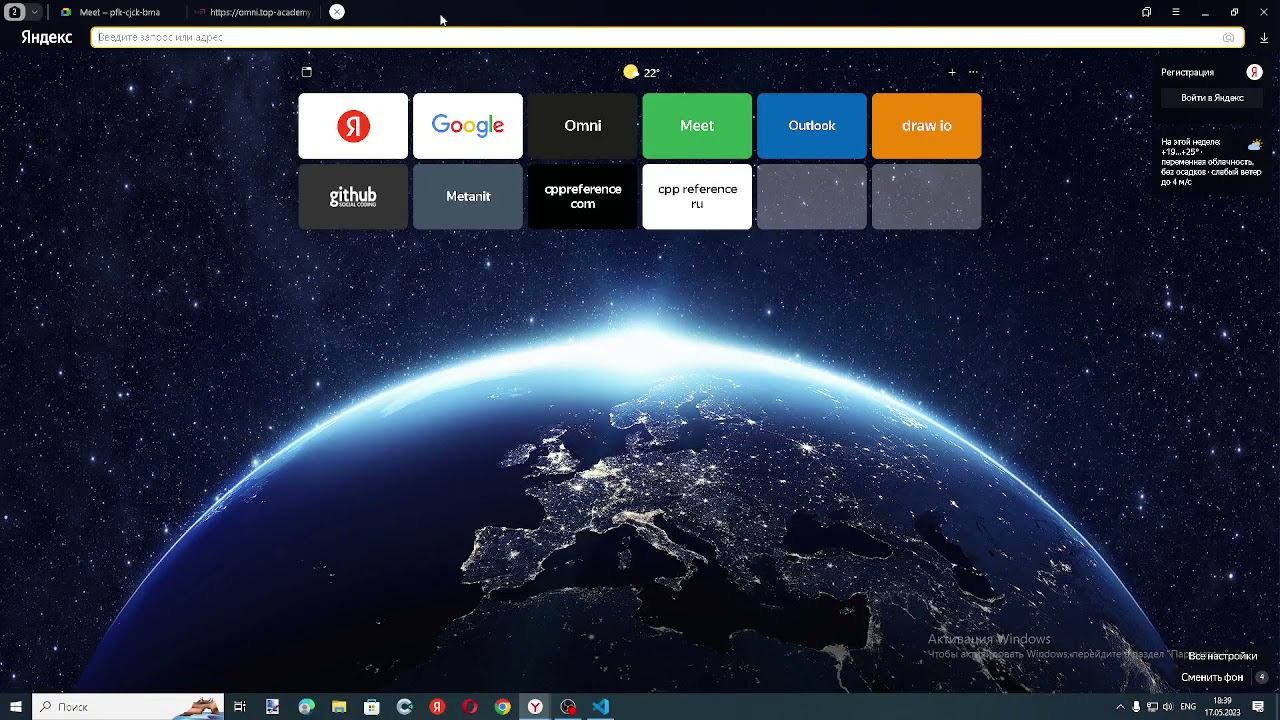Click the camera image-search icon in address bar
The image size is (1280, 720).
click(x=1228, y=37)
